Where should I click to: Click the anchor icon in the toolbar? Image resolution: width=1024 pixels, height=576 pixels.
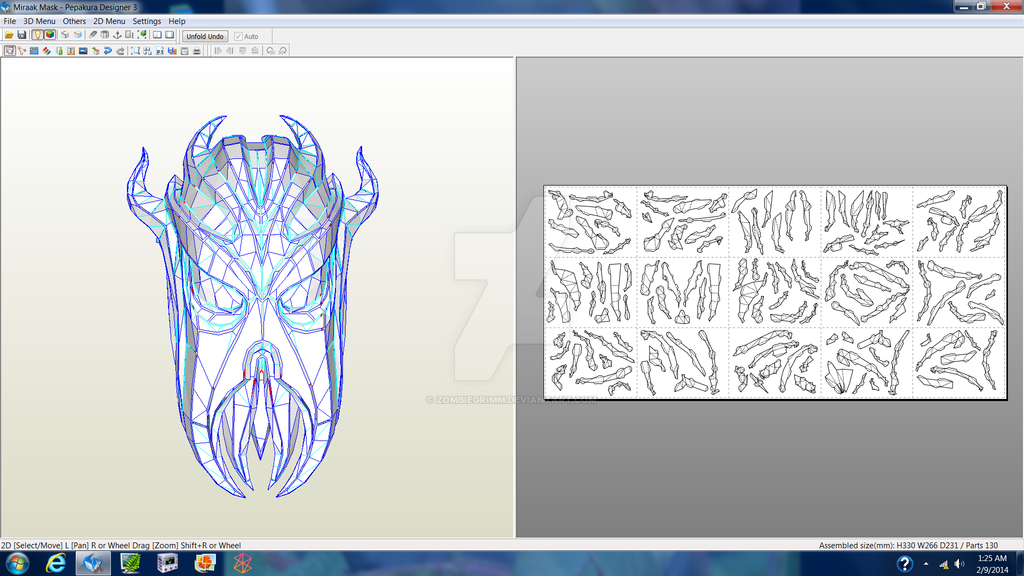[x=118, y=35]
